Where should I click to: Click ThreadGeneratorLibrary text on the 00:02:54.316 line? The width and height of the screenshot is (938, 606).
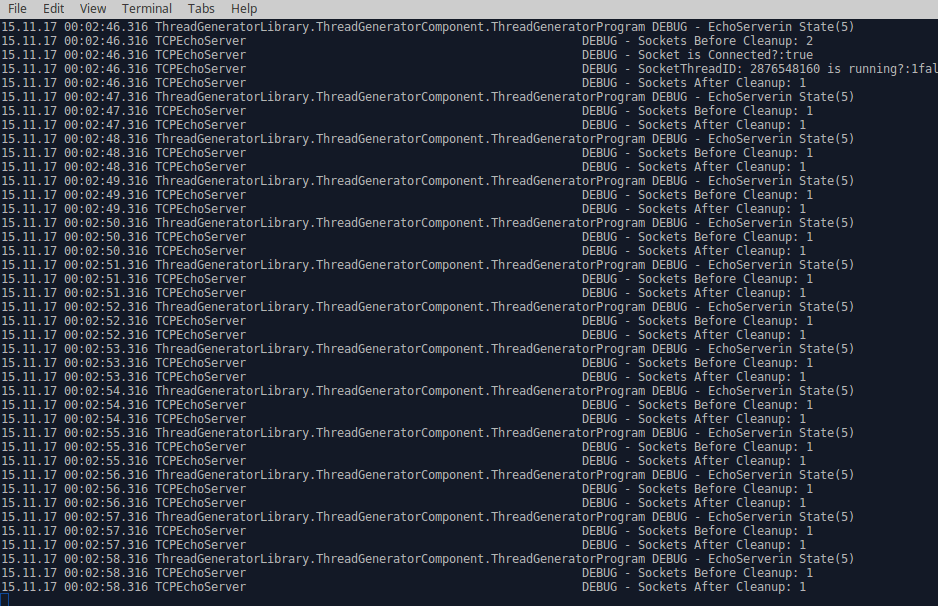[x=232, y=391]
